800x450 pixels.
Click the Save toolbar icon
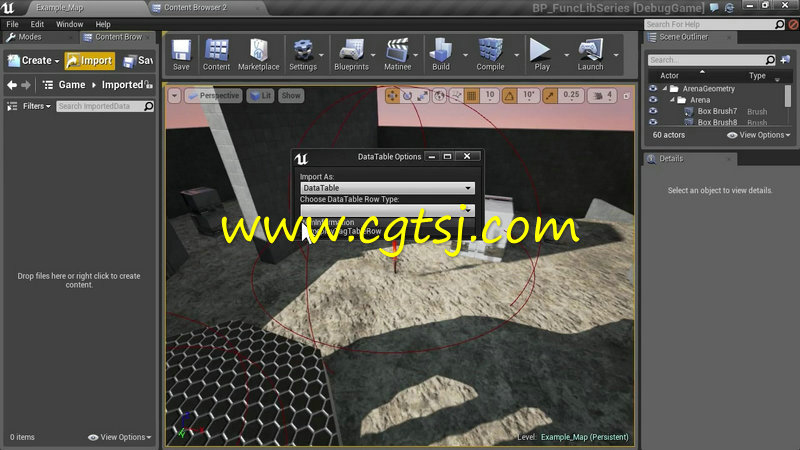(181, 54)
